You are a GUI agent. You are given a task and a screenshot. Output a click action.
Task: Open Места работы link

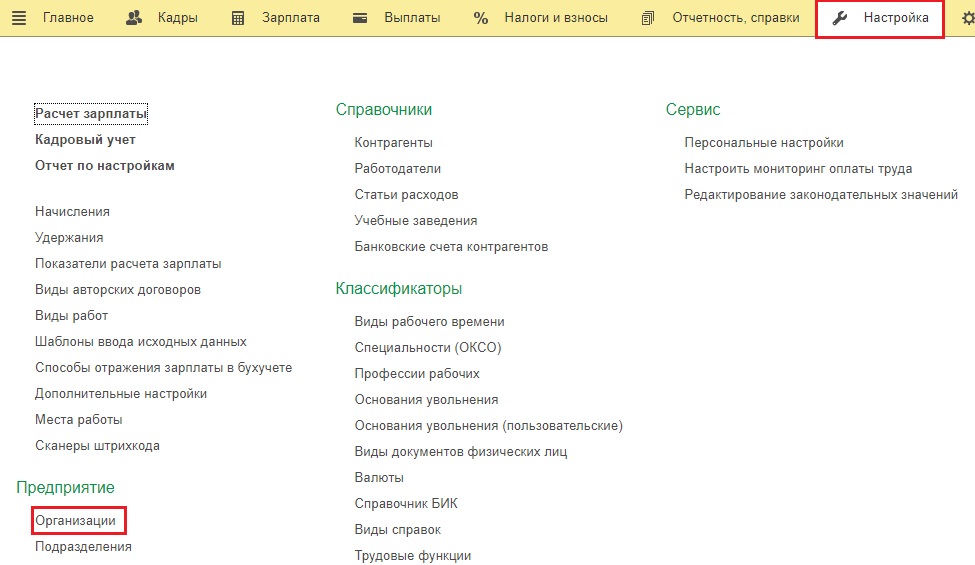78,420
